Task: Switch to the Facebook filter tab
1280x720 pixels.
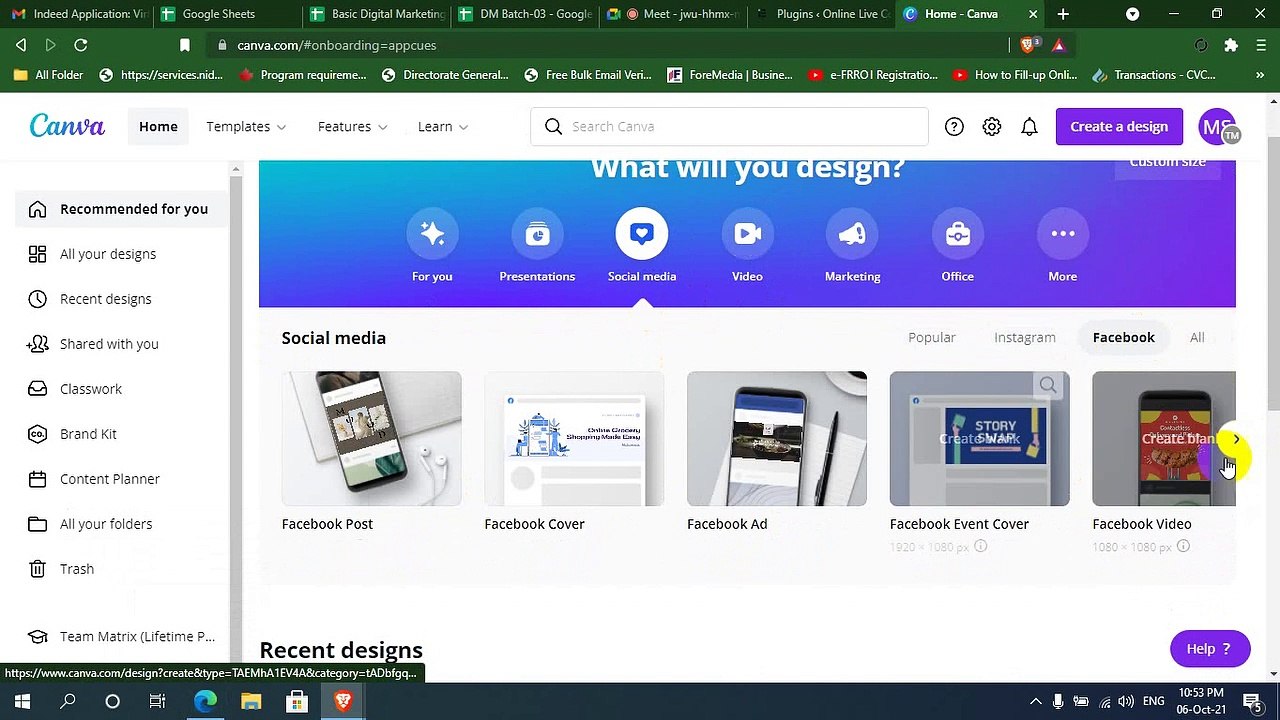Action: 1124,338
